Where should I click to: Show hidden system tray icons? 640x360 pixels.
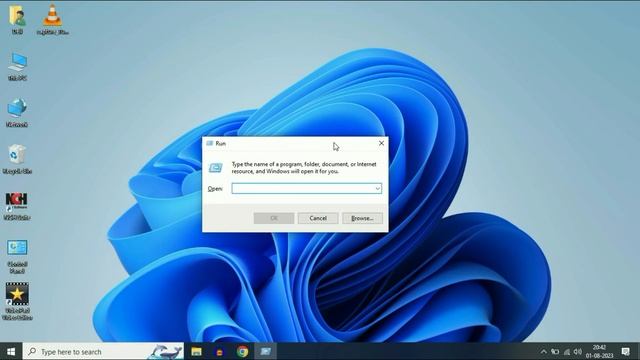[x=543, y=352]
